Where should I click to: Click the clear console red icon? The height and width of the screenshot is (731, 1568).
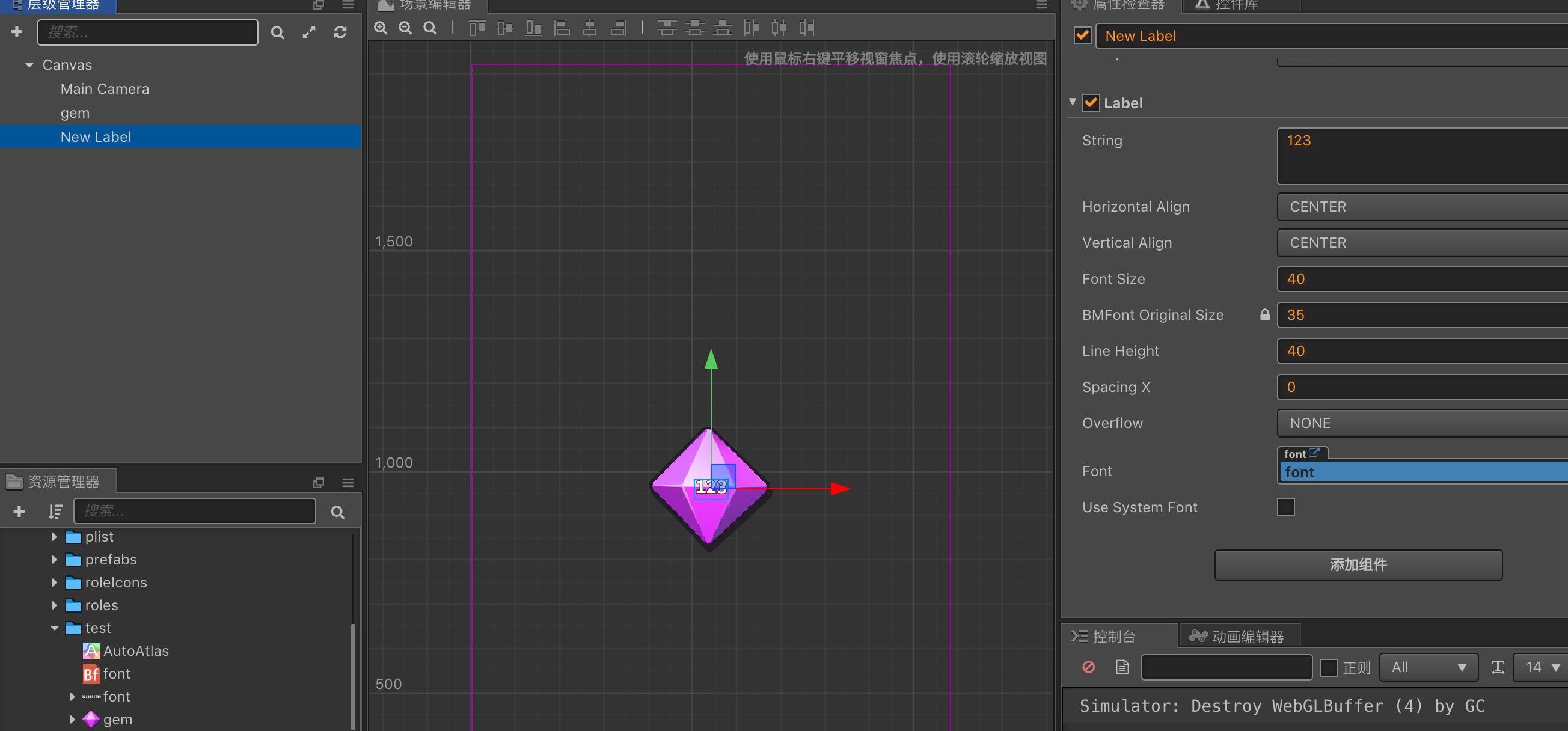(x=1088, y=667)
